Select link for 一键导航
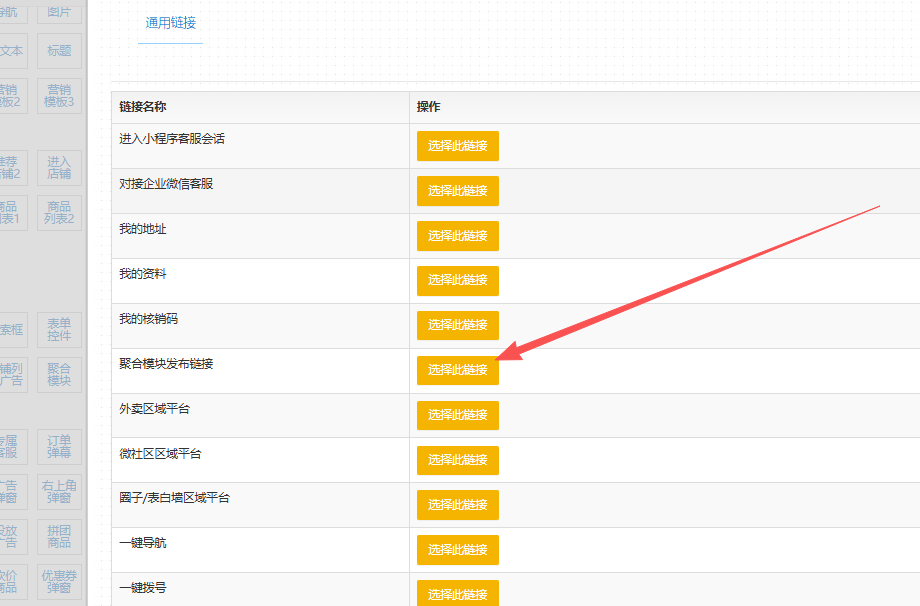Screen dimensions: 920x606 tap(457, 550)
